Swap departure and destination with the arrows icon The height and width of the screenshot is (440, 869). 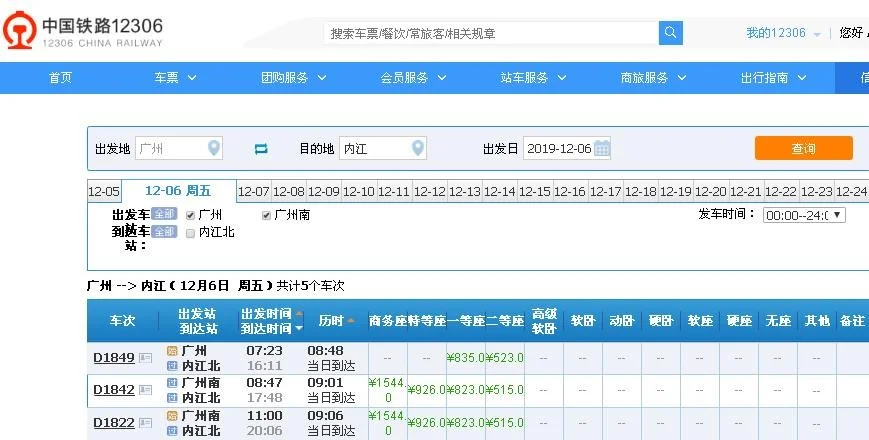tap(261, 149)
